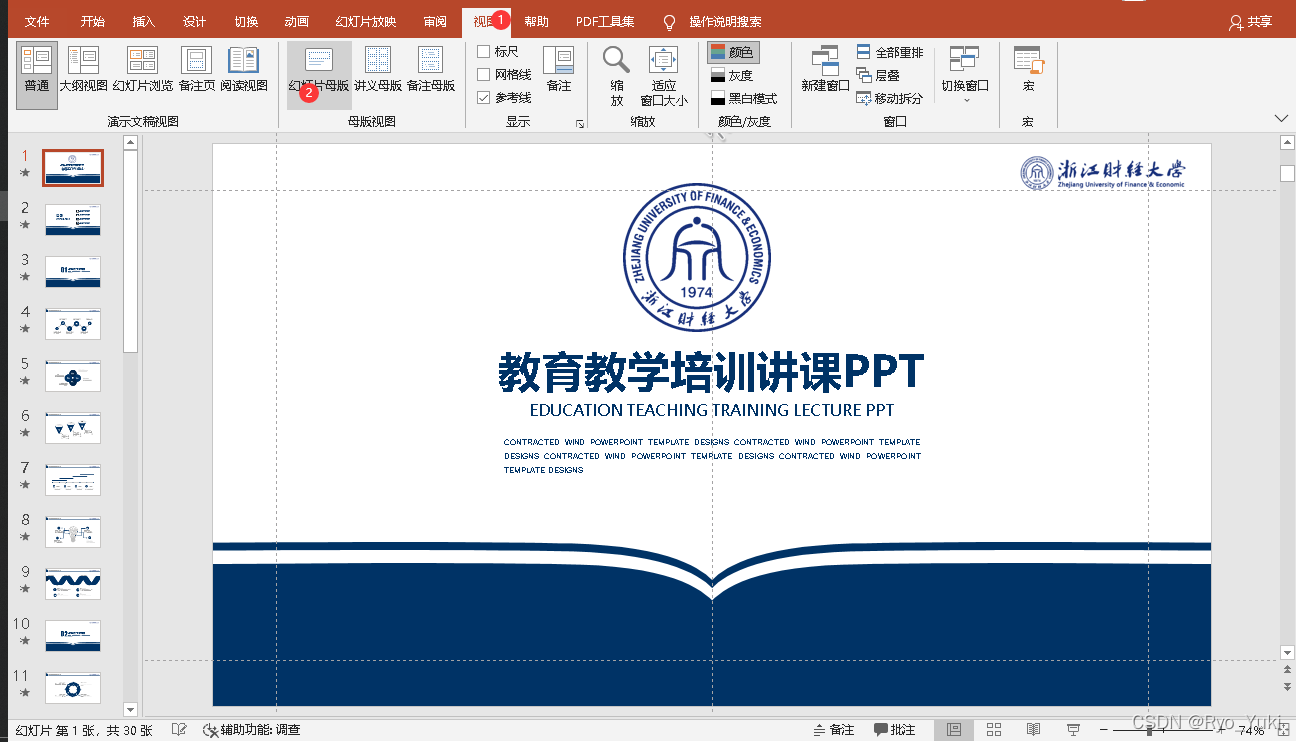Click the Help (帮助) tab

coord(536,22)
